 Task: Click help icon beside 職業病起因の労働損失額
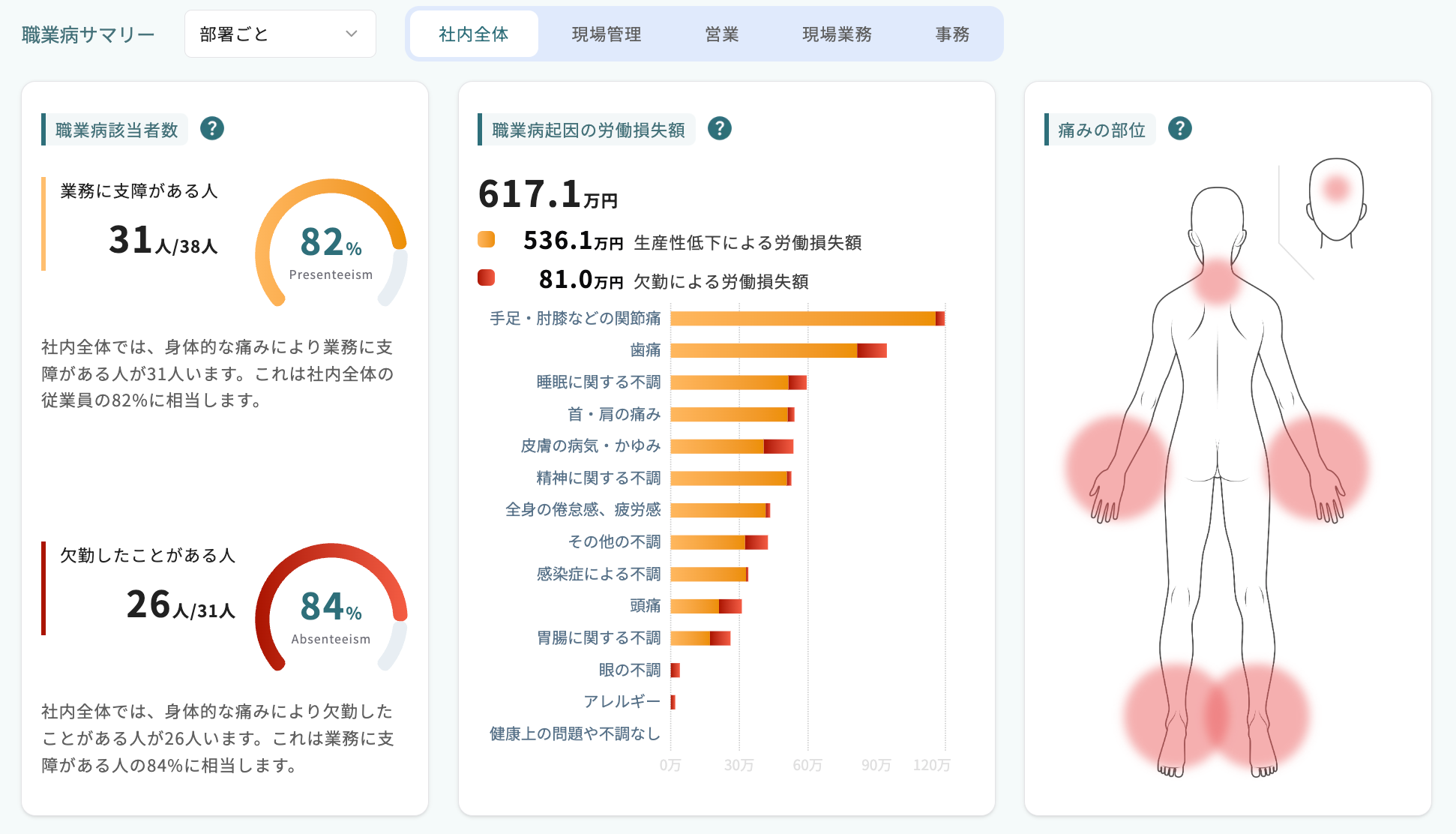(720, 129)
